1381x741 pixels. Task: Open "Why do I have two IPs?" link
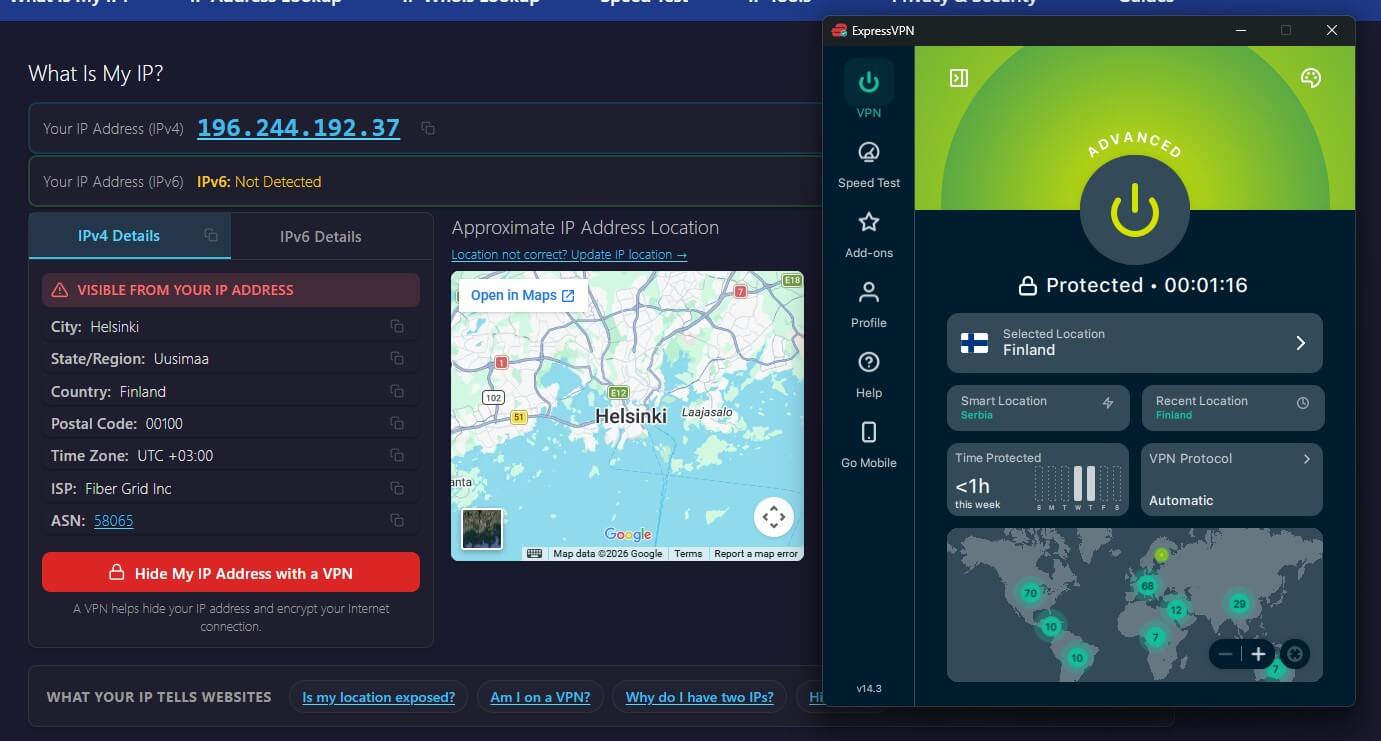click(x=700, y=697)
